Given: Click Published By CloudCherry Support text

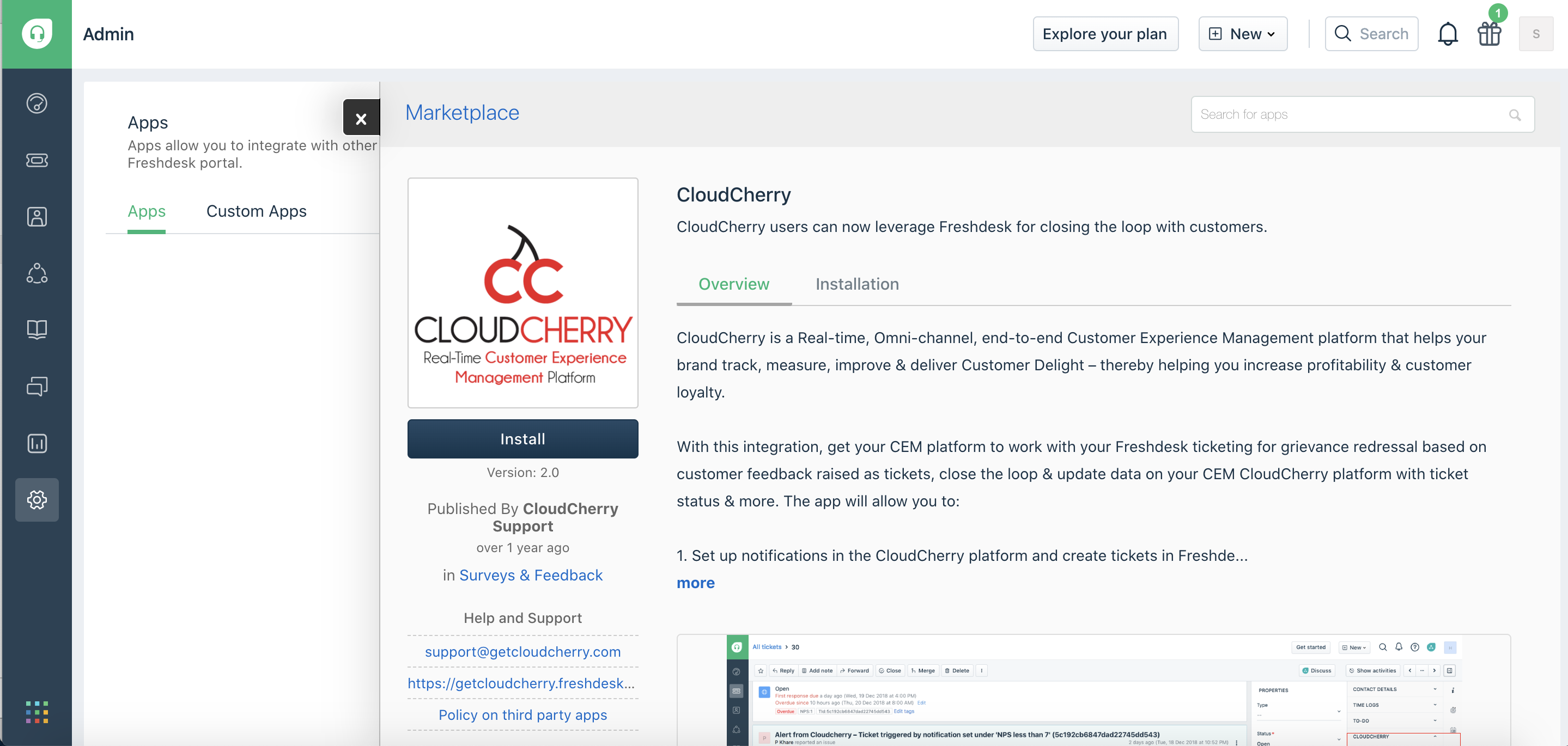Looking at the screenshot, I should point(522,517).
